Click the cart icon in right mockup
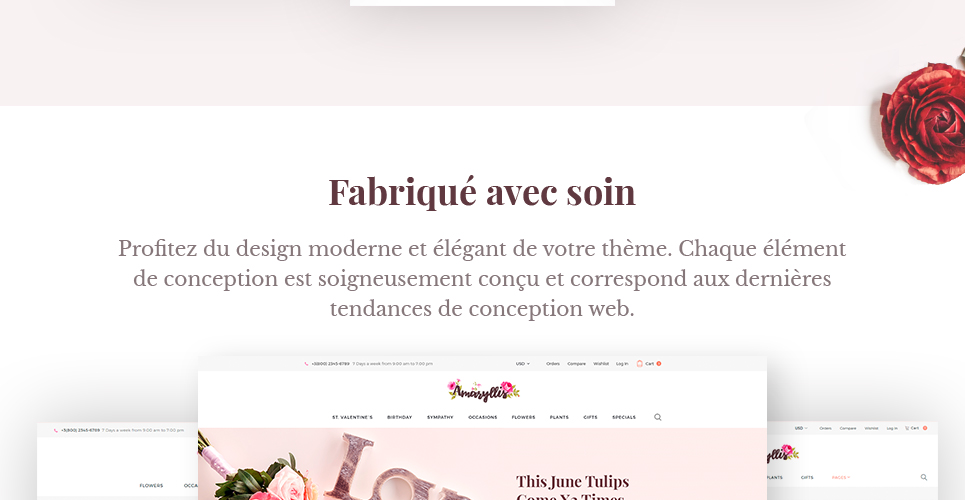This screenshot has height=500, width=965. (x=907, y=428)
